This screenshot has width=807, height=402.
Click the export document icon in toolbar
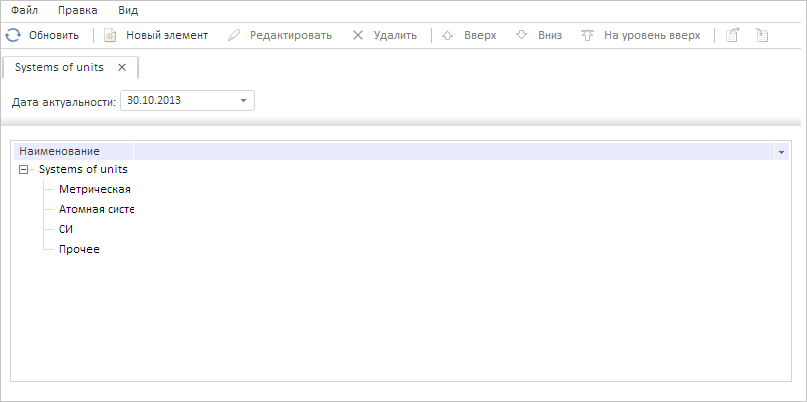[x=733, y=35]
